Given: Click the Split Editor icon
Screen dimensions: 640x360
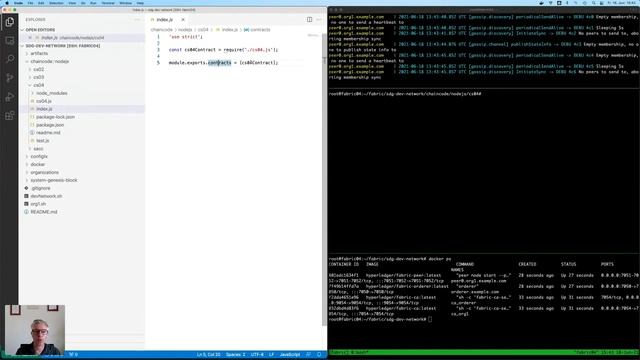Looking at the screenshot, I should (309, 19).
